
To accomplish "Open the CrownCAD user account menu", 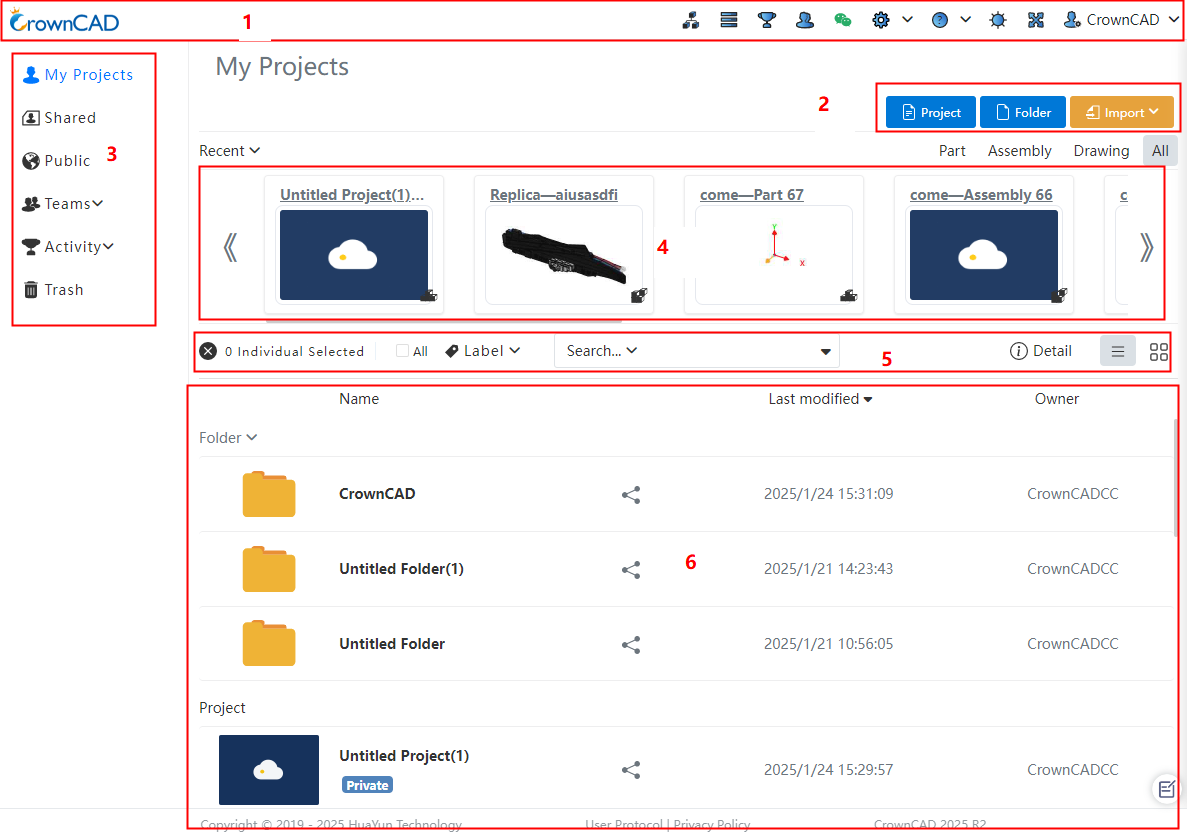I will tap(1121, 20).
